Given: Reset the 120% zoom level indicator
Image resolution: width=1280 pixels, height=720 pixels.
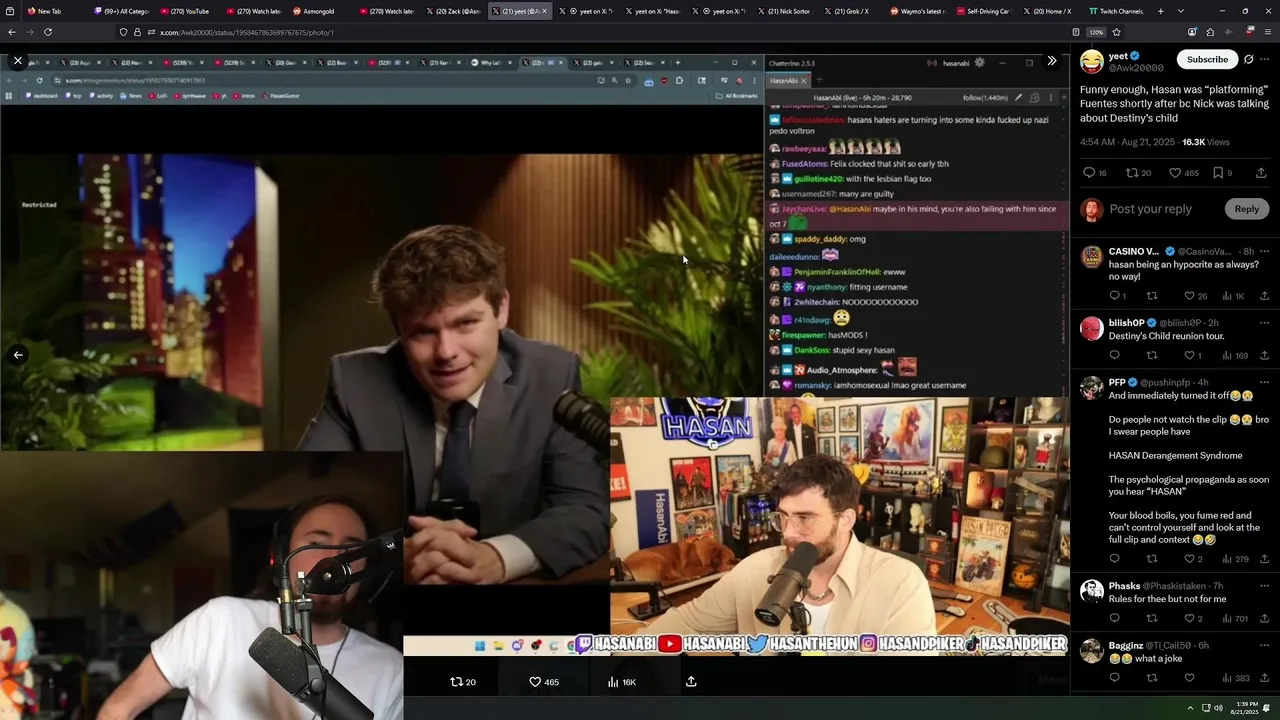Looking at the screenshot, I should tap(1096, 32).
